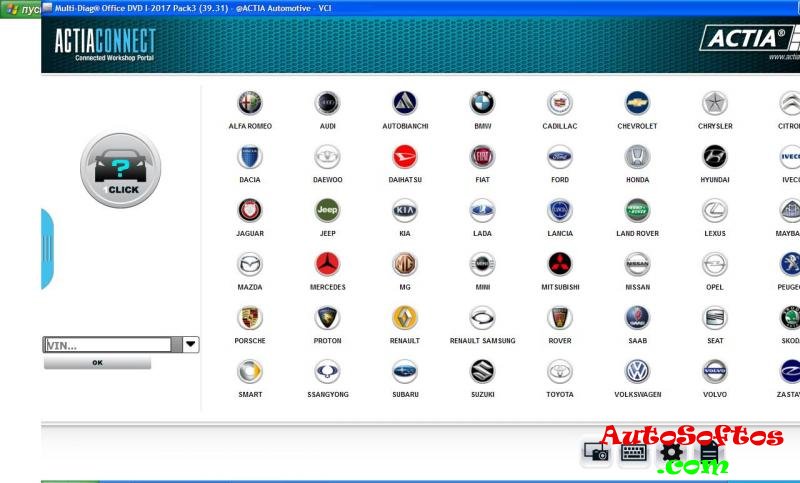Open the ACTIA Connect workshop portal logo
Screen dimensions: 800x483
click(x=105, y=45)
